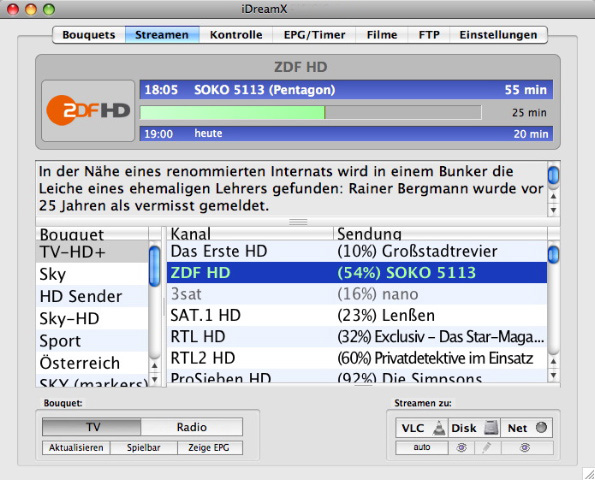Click (60%) Privatdetektive im Einsatz cell

[441, 358]
